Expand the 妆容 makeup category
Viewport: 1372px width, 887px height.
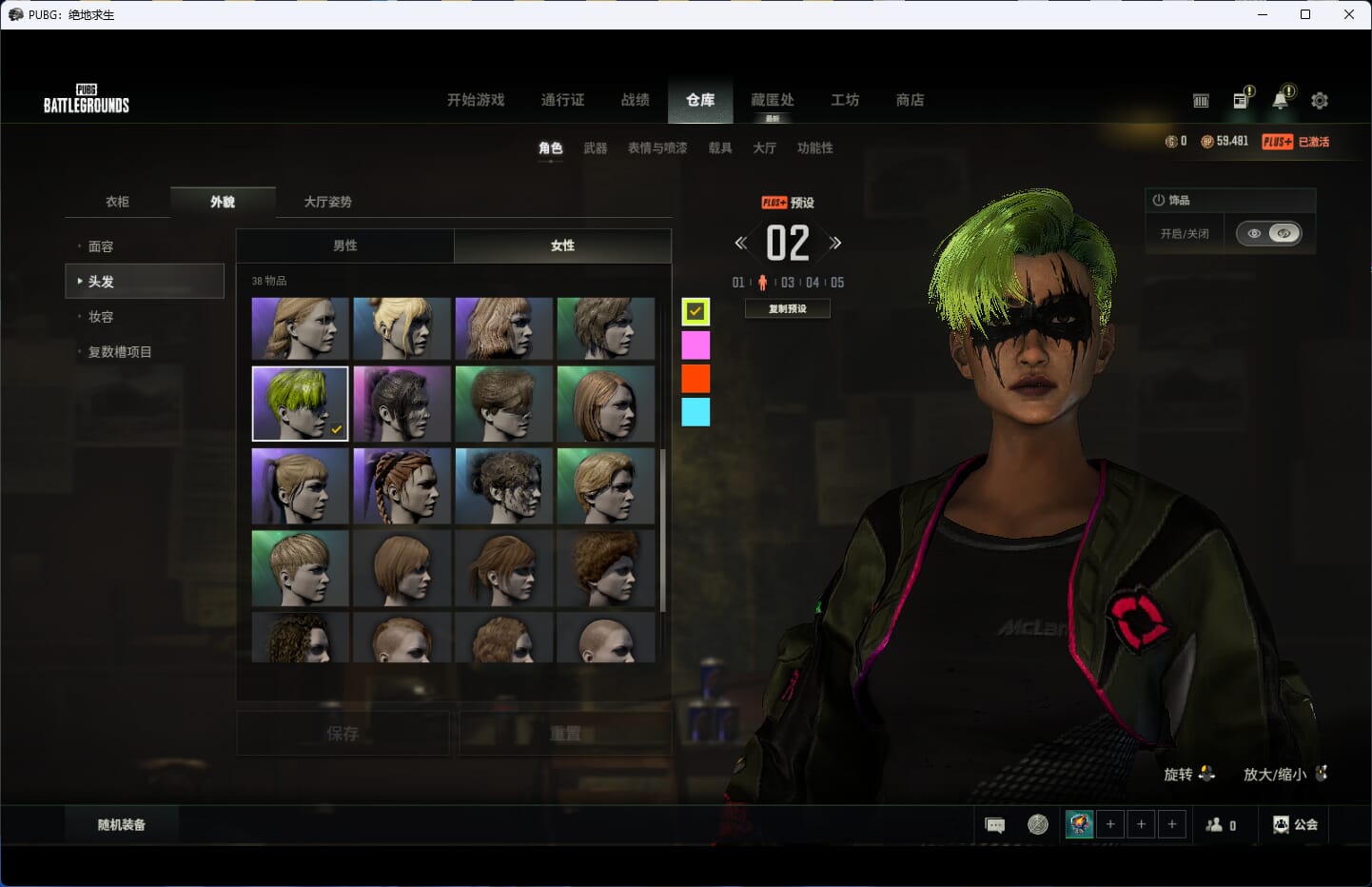[145, 317]
